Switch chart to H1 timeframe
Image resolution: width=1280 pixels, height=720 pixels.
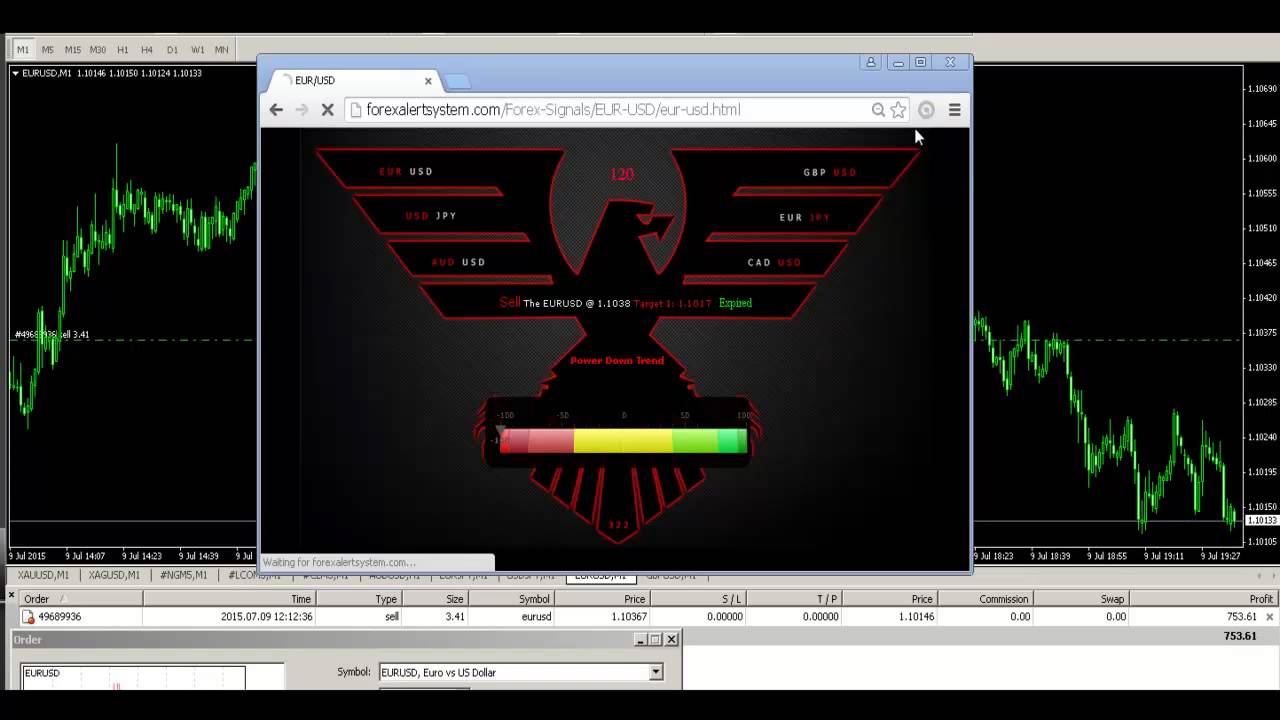click(122, 49)
